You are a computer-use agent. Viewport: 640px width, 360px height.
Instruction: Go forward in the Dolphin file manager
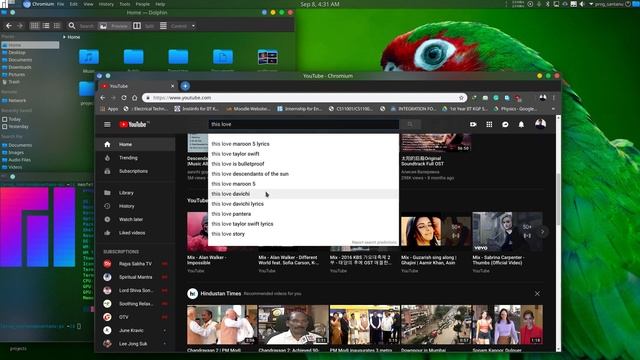[x=20, y=26]
